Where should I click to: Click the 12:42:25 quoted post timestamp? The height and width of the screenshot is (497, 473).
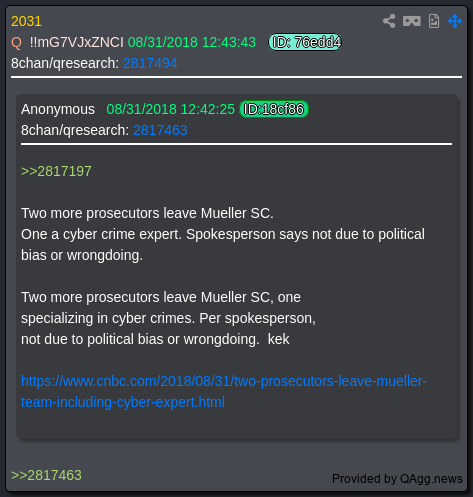170,109
